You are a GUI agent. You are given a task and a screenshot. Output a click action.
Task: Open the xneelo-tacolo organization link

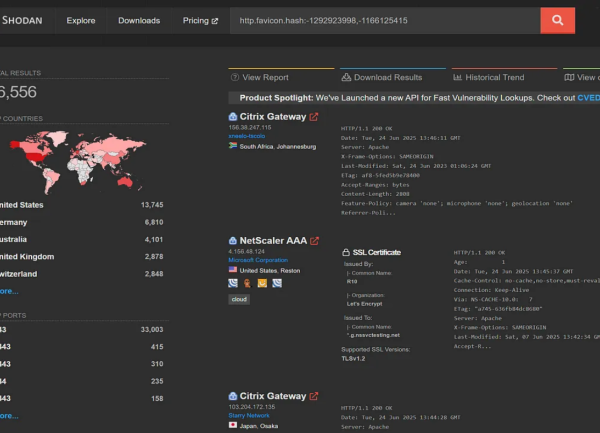click(x=246, y=136)
